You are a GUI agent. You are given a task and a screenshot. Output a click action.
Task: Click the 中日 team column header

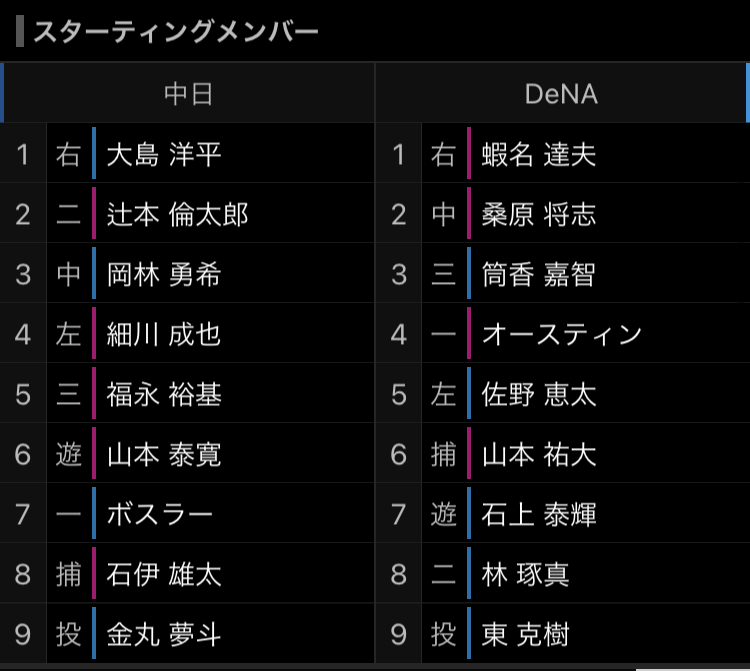coord(188,93)
